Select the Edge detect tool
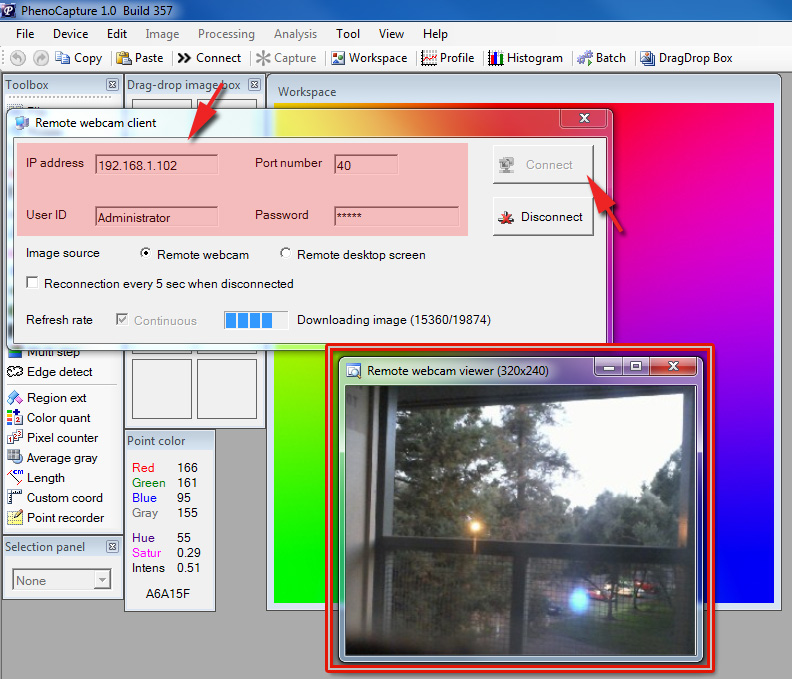The width and height of the screenshot is (792, 679). click(x=59, y=372)
